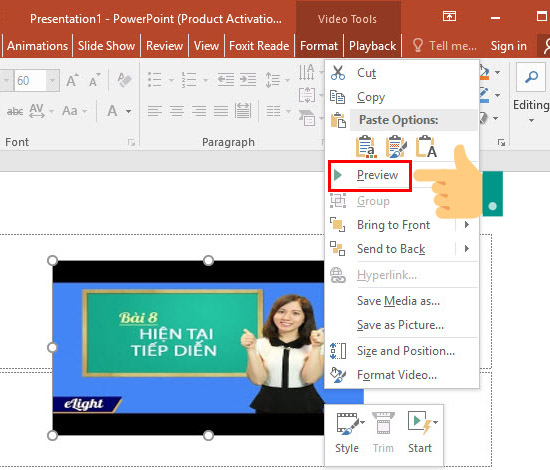Toggle center text alignment
This screenshot has width=550, height=470.
click(177, 111)
